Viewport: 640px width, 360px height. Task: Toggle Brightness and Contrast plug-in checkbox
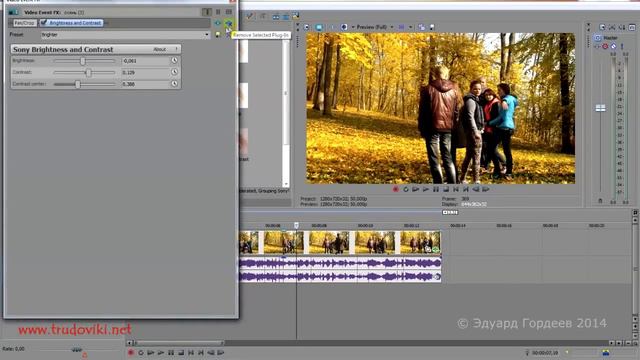point(44,23)
